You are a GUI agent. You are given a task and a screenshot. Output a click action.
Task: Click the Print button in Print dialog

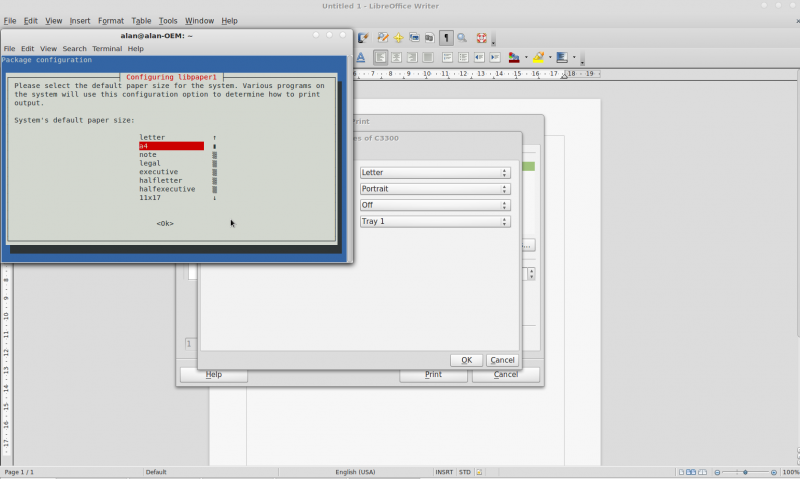433,374
